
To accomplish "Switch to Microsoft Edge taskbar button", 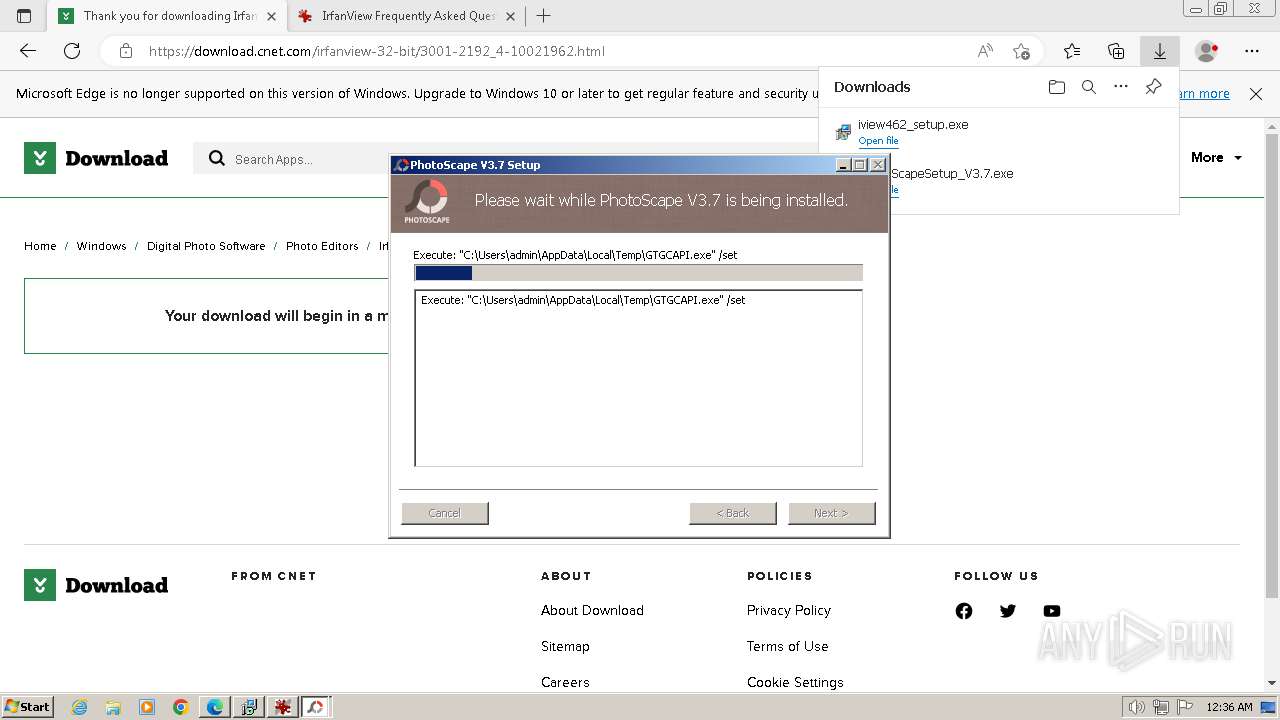I will pyautogui.click(x=215, y=707).
